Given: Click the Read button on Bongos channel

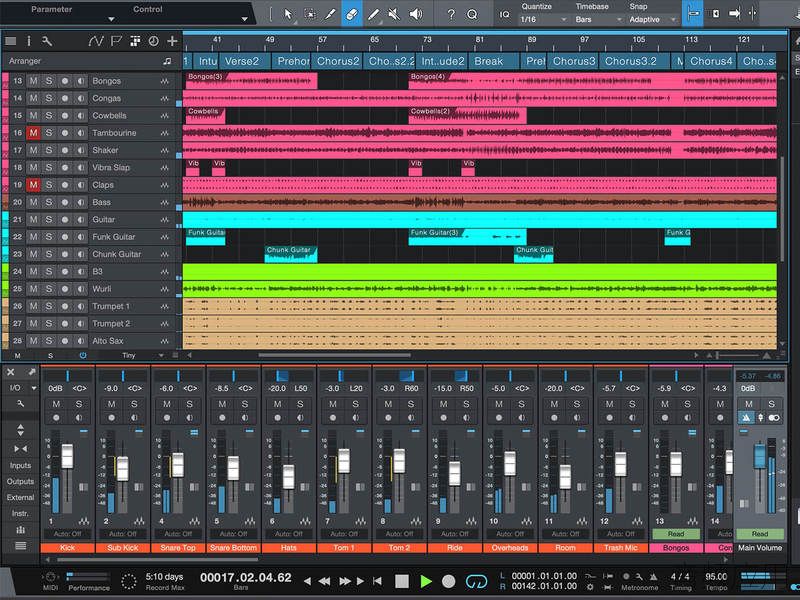Looking at the screenshot, I should tap(676, 534).
